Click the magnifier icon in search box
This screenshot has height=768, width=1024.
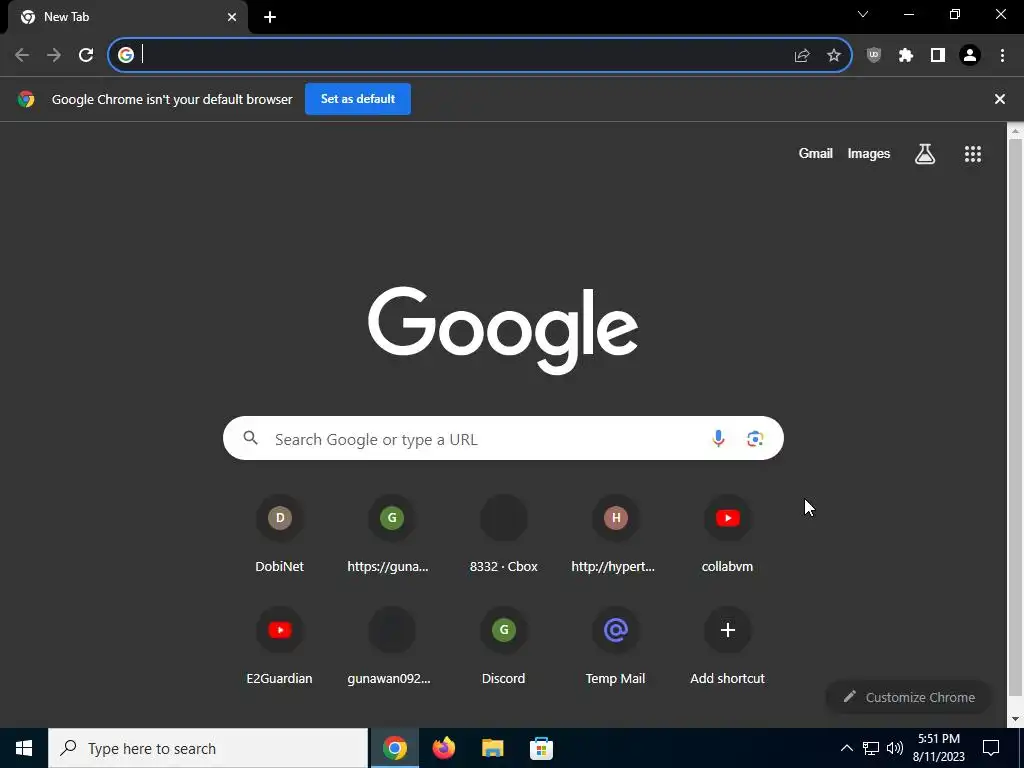pyautogui.click(x=251, y=438)
